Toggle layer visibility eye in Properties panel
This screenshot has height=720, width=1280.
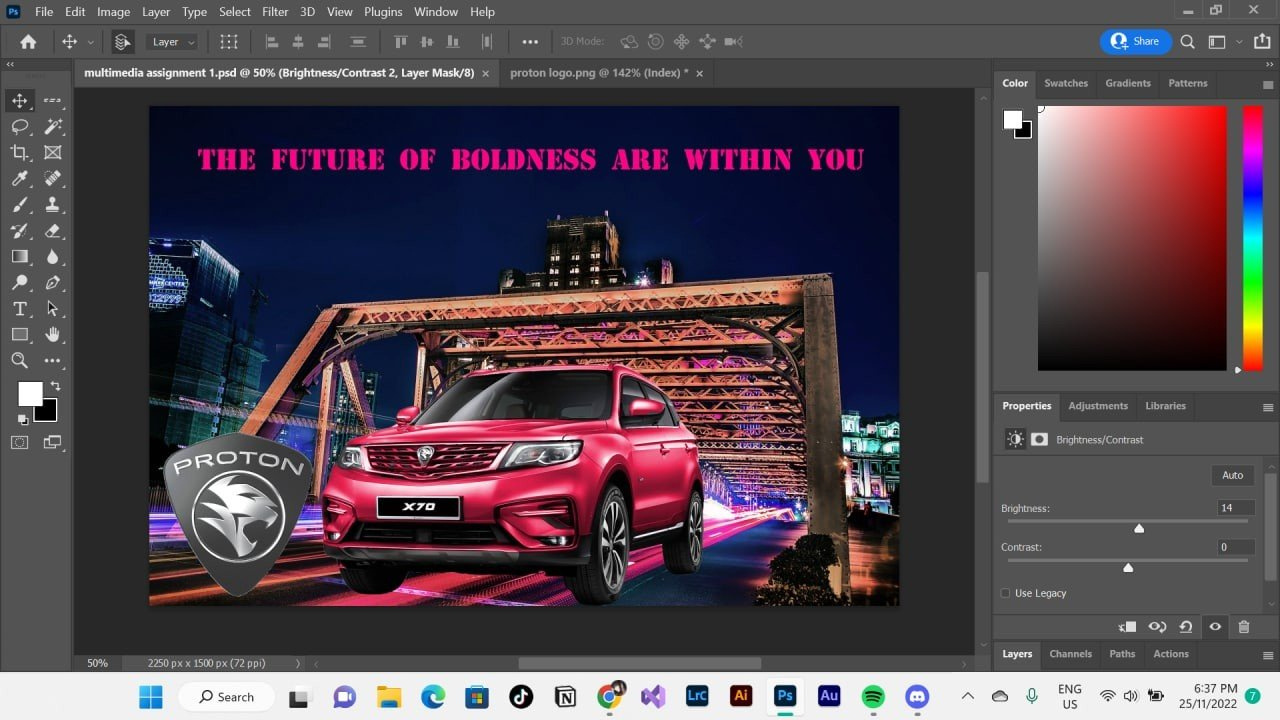coord(1215,627)
